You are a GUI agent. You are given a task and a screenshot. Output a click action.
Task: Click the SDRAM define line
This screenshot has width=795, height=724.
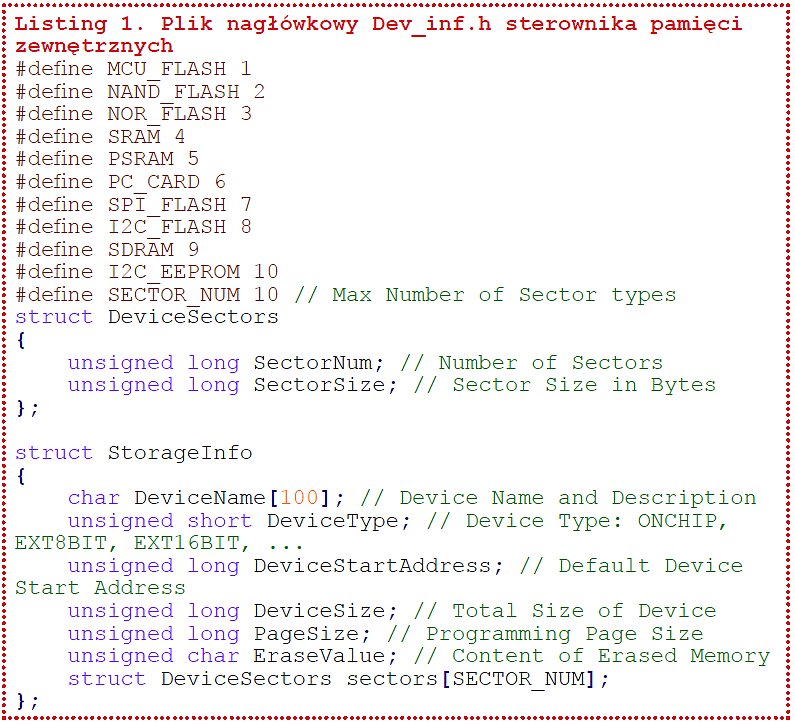point(107,249)
